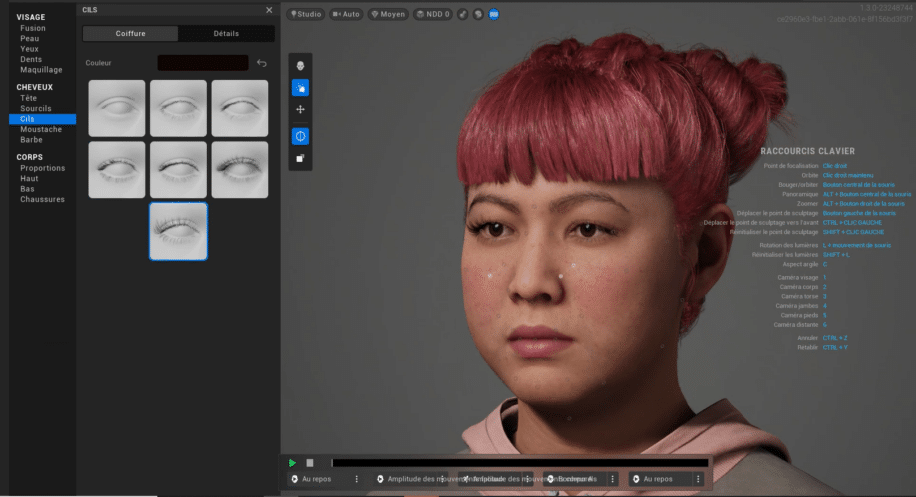Click the CORPS section header
This screenshot has width=916, height=497.
click(x=29, y=158)
